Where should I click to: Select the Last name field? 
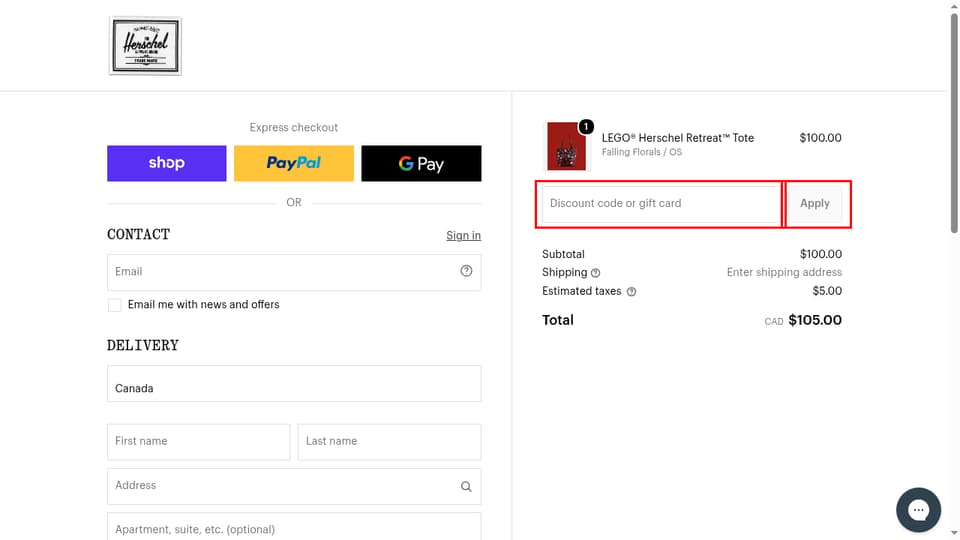[x=389, y=441]
